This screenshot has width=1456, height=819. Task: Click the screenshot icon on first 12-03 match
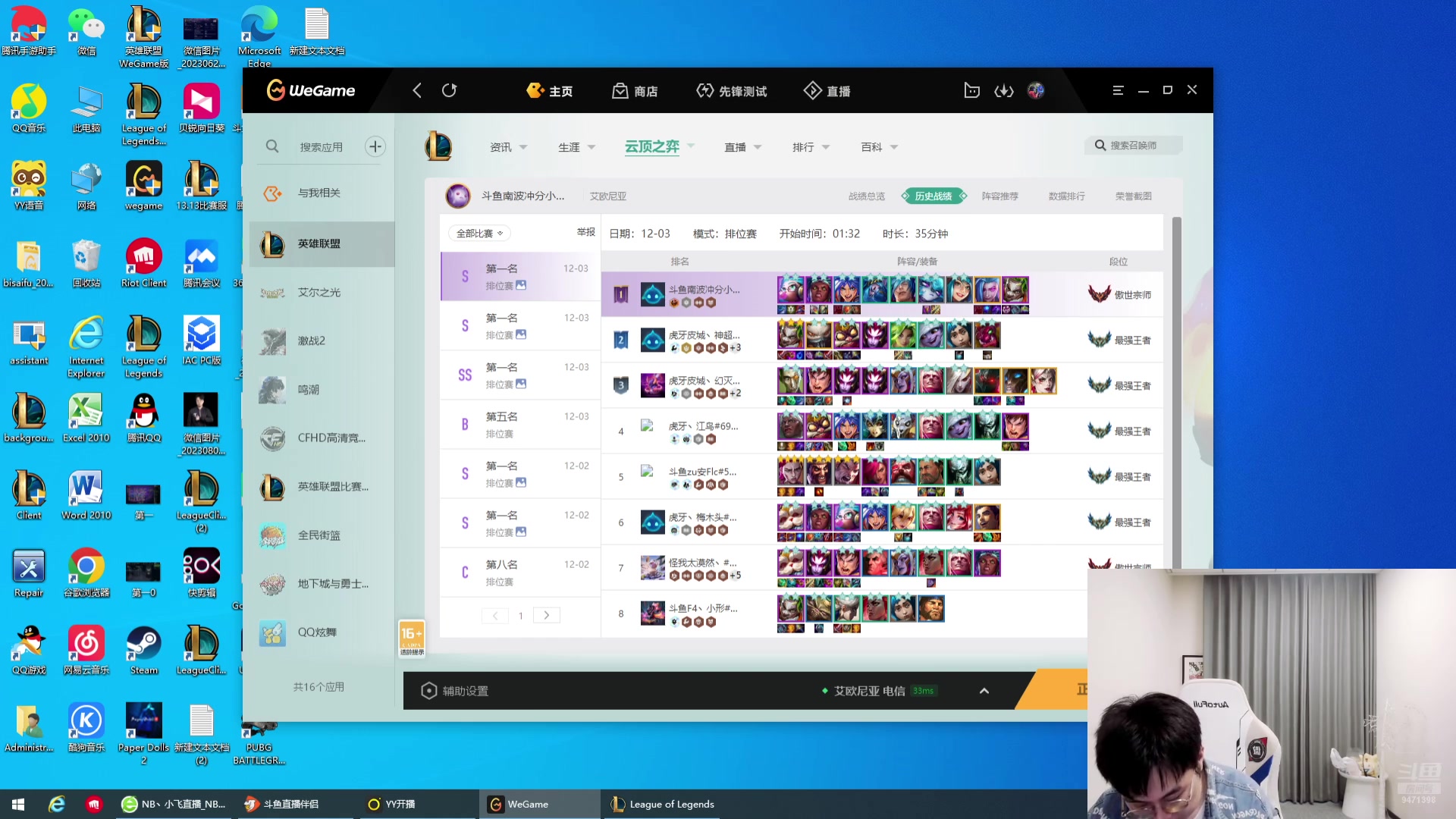[x=521, y=285]
